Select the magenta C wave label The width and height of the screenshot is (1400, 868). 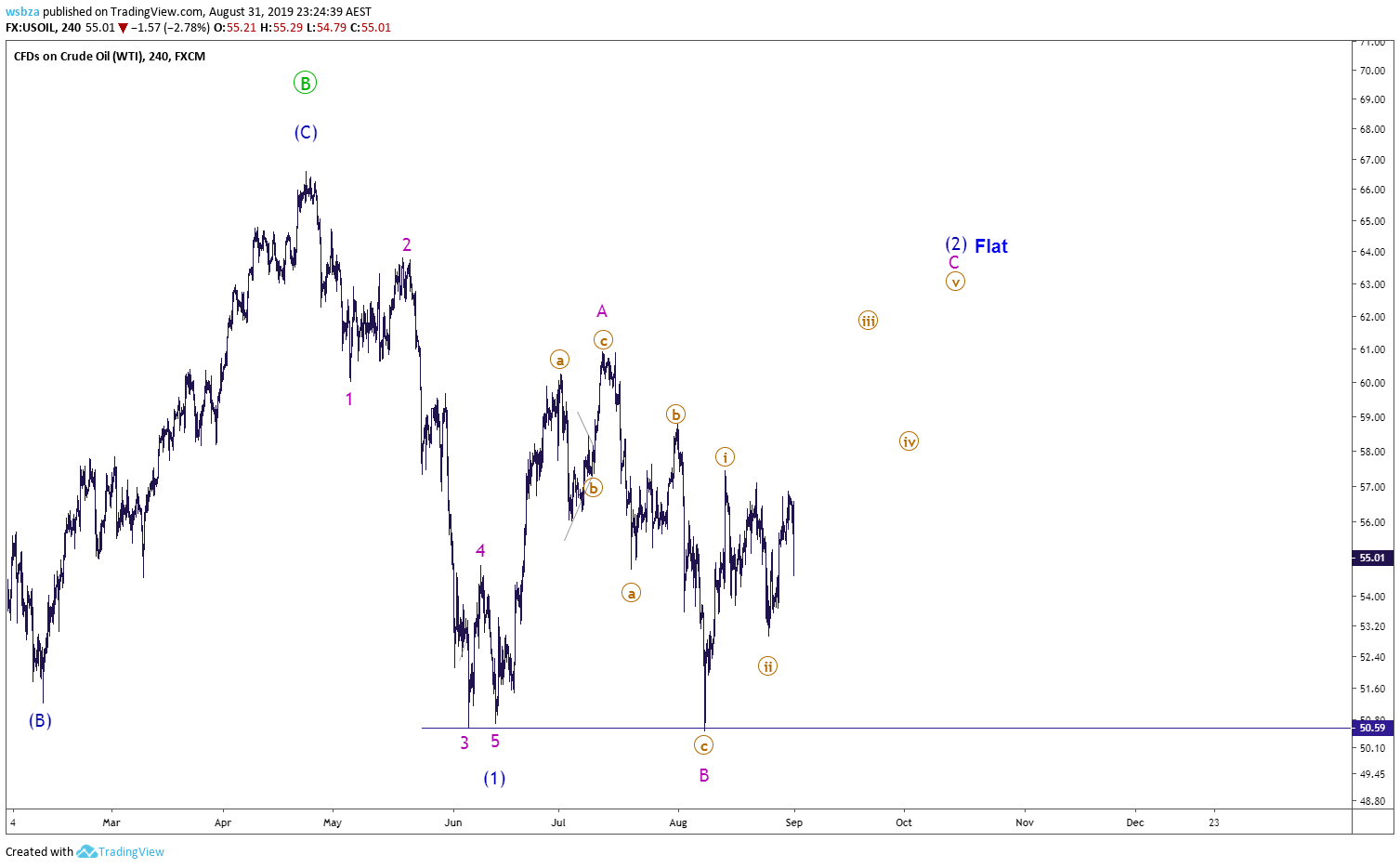pyautogui.click(x=954, y=263)
